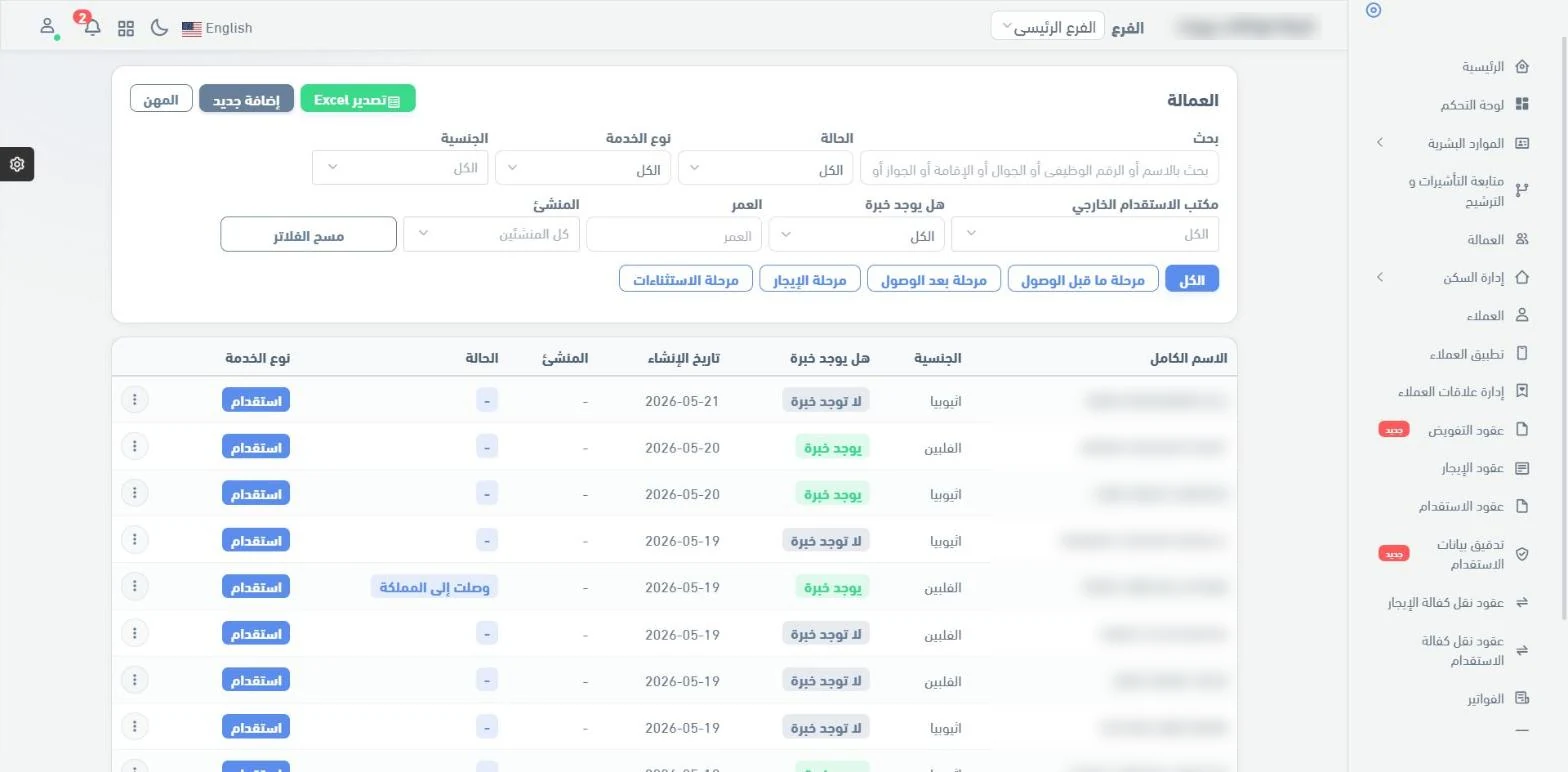
Task: Click the إضافة جديد button
Action: pos(246,99)
